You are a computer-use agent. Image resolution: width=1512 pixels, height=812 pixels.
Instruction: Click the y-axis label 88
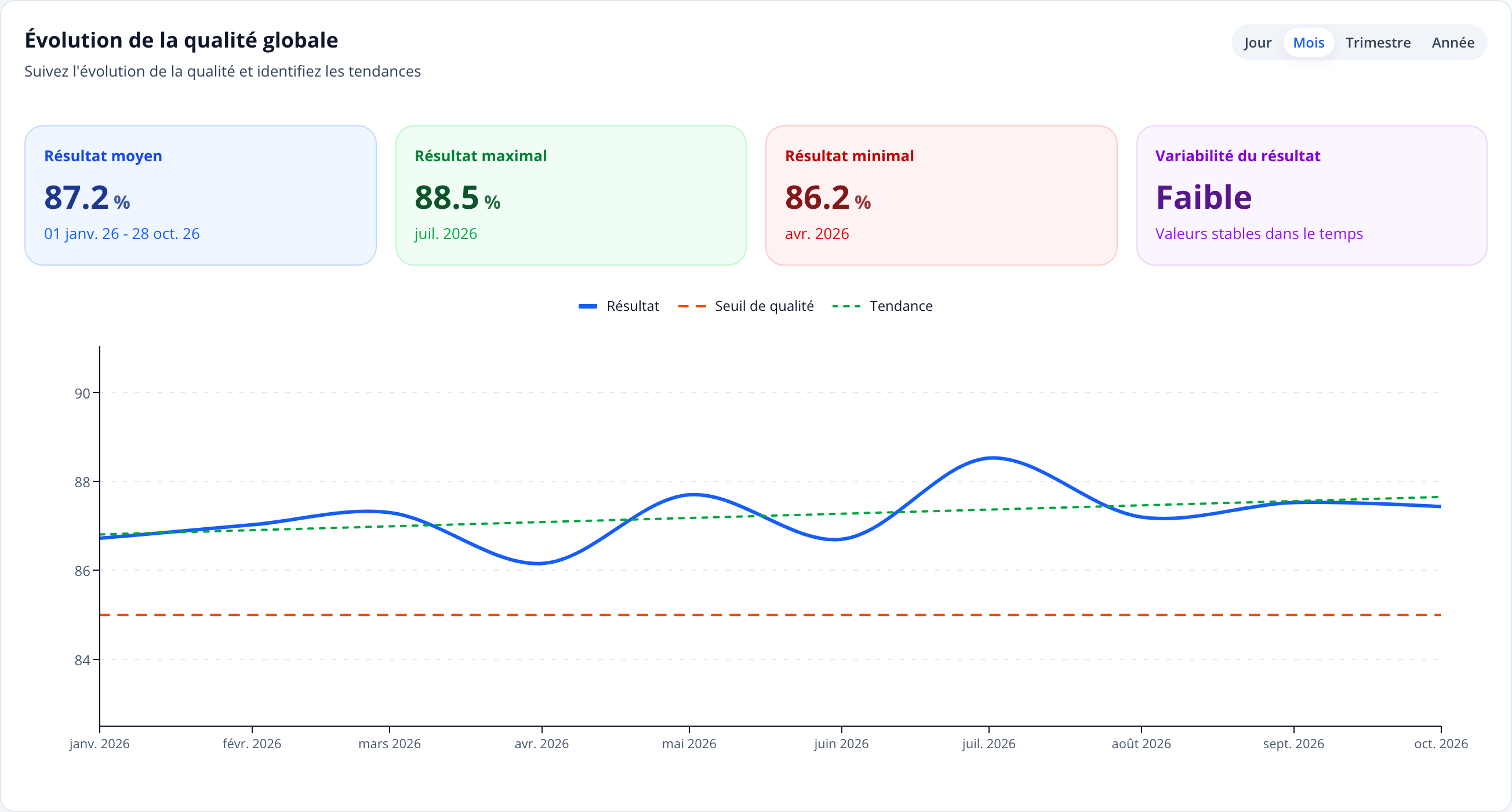pyautogui.click(x=82, y=482)
